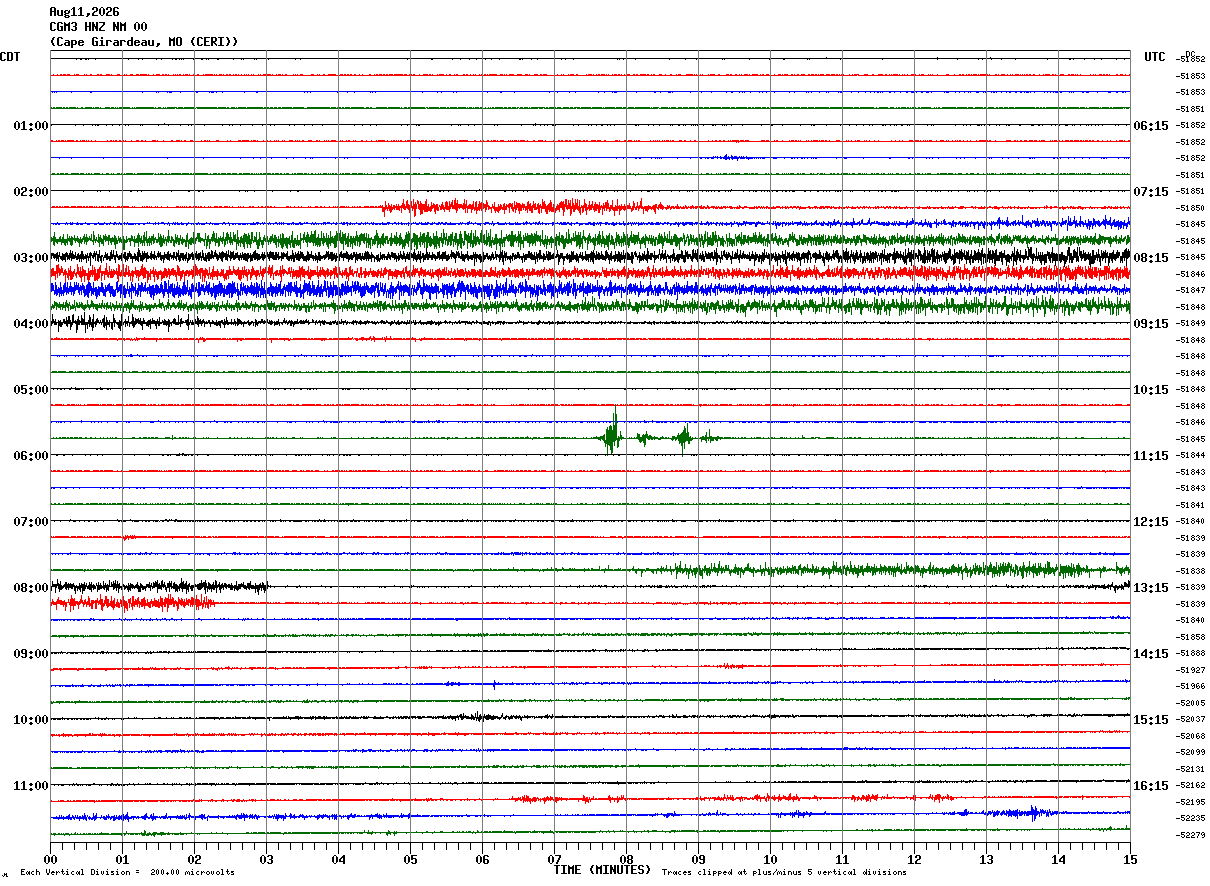This screenshot has height=886, width=1210.
Task: Click the CDT timezone label
Action: pos(10,57)
